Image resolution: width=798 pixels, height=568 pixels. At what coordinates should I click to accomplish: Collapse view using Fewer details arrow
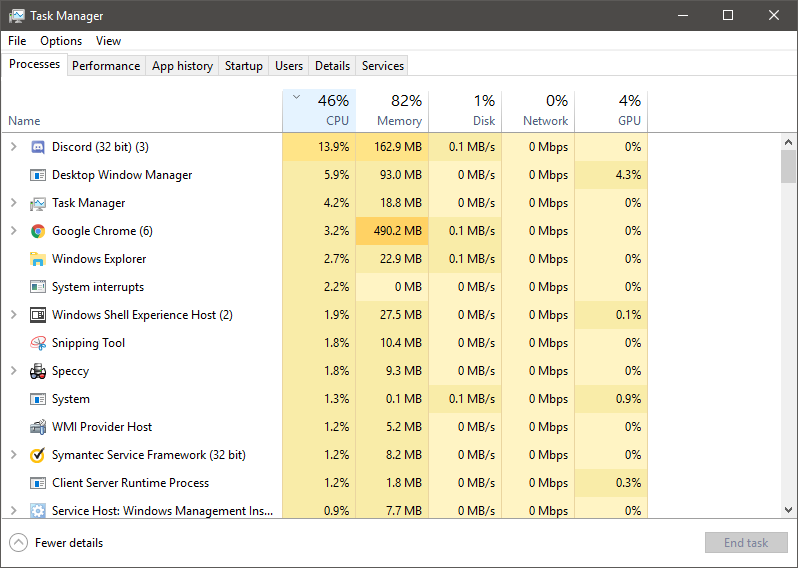point(18,543)
